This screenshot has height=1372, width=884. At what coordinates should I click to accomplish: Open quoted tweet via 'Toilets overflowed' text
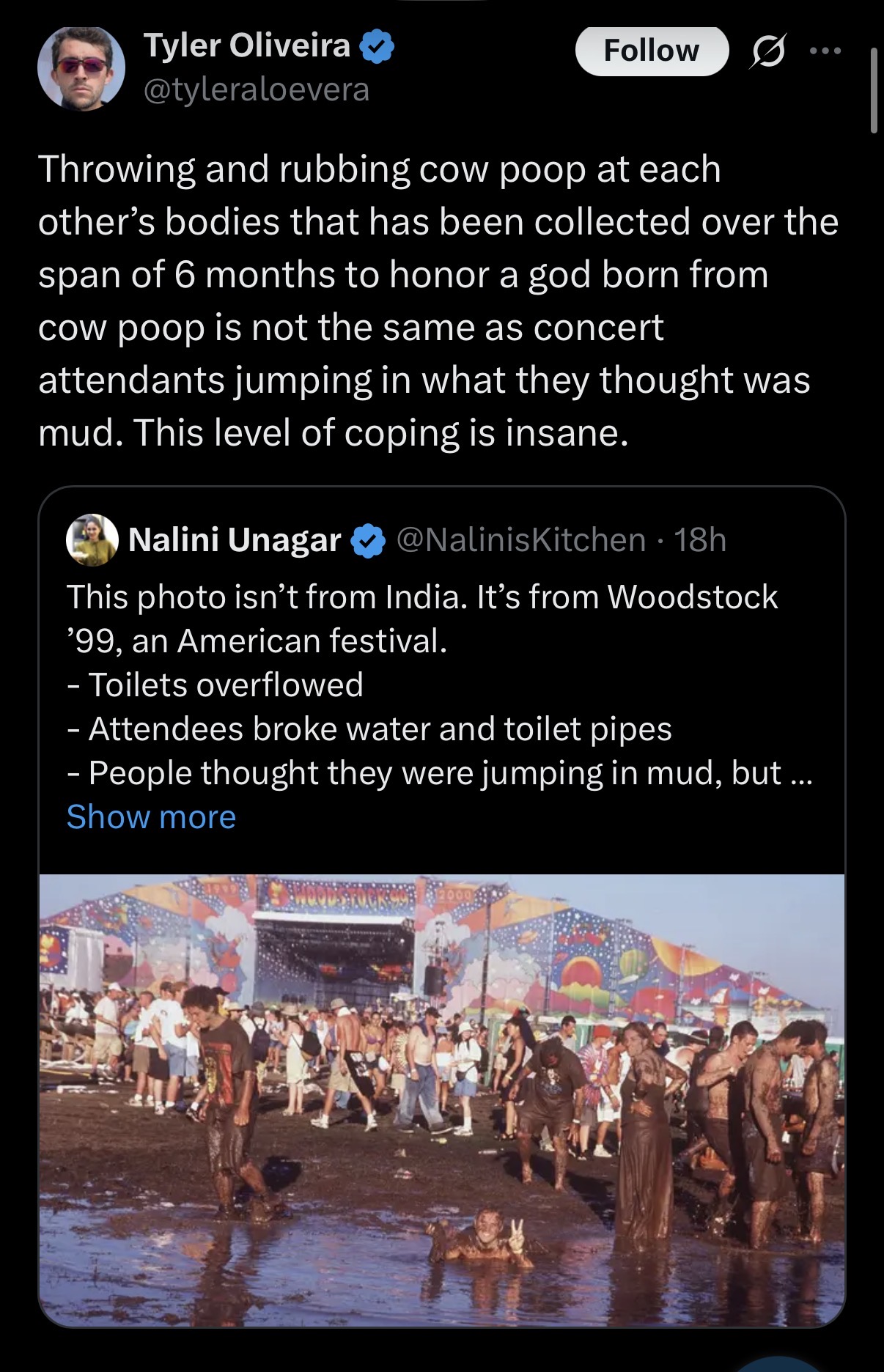[x=225, y=685]
